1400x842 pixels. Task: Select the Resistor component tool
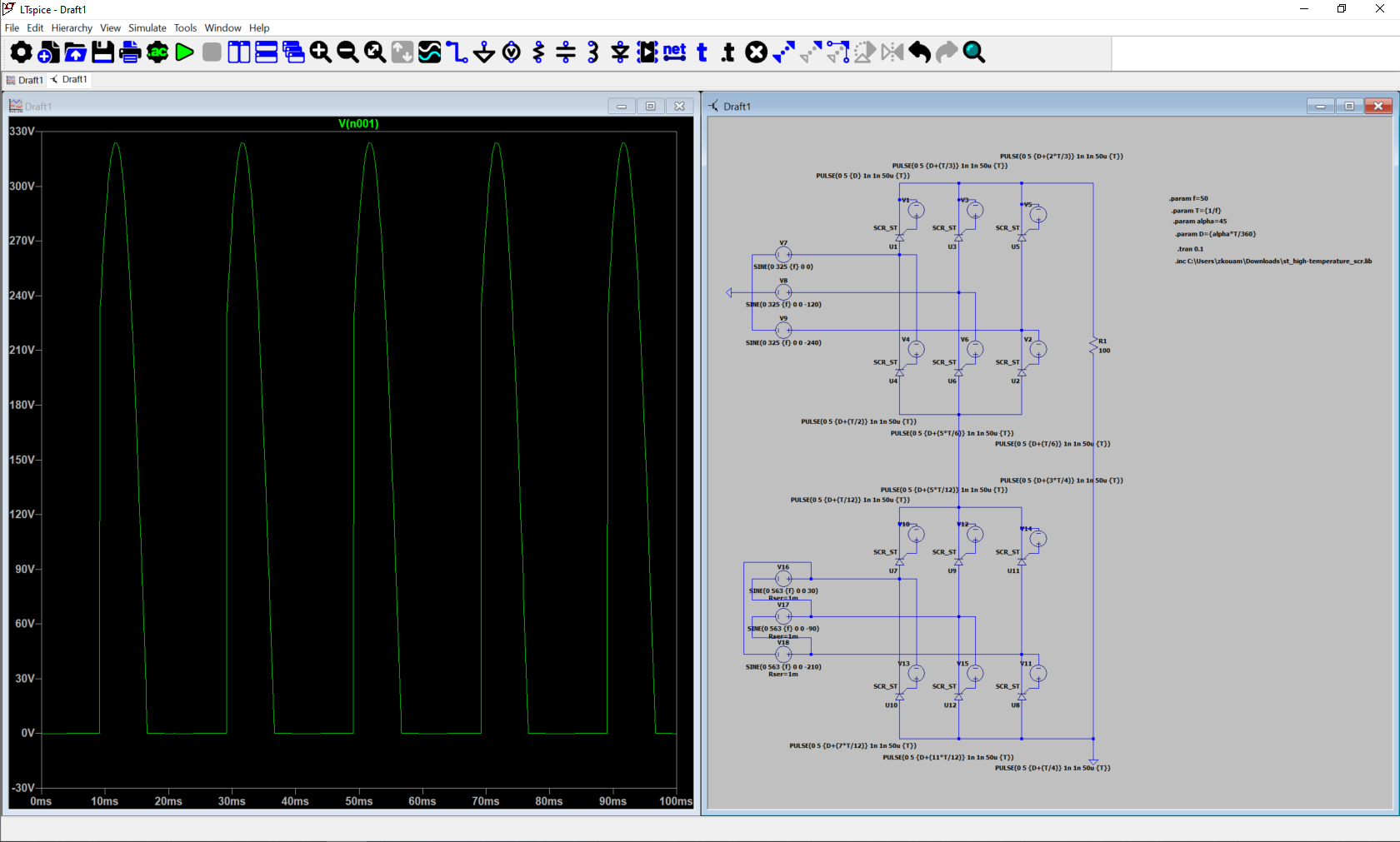538,52
